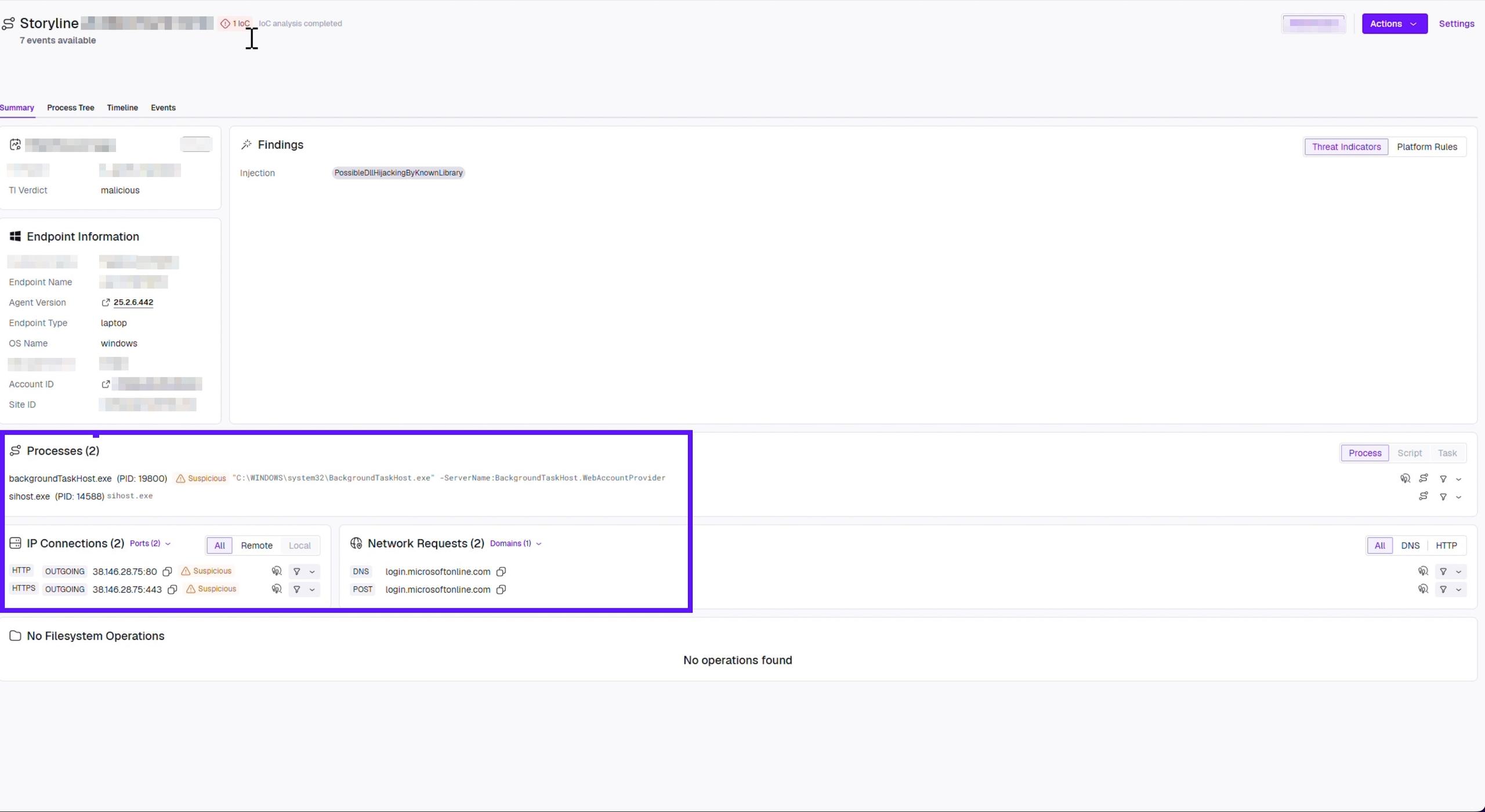
Task: Click filter icon for 38.146.28.75:443 row
Action: tap(297, 589)
